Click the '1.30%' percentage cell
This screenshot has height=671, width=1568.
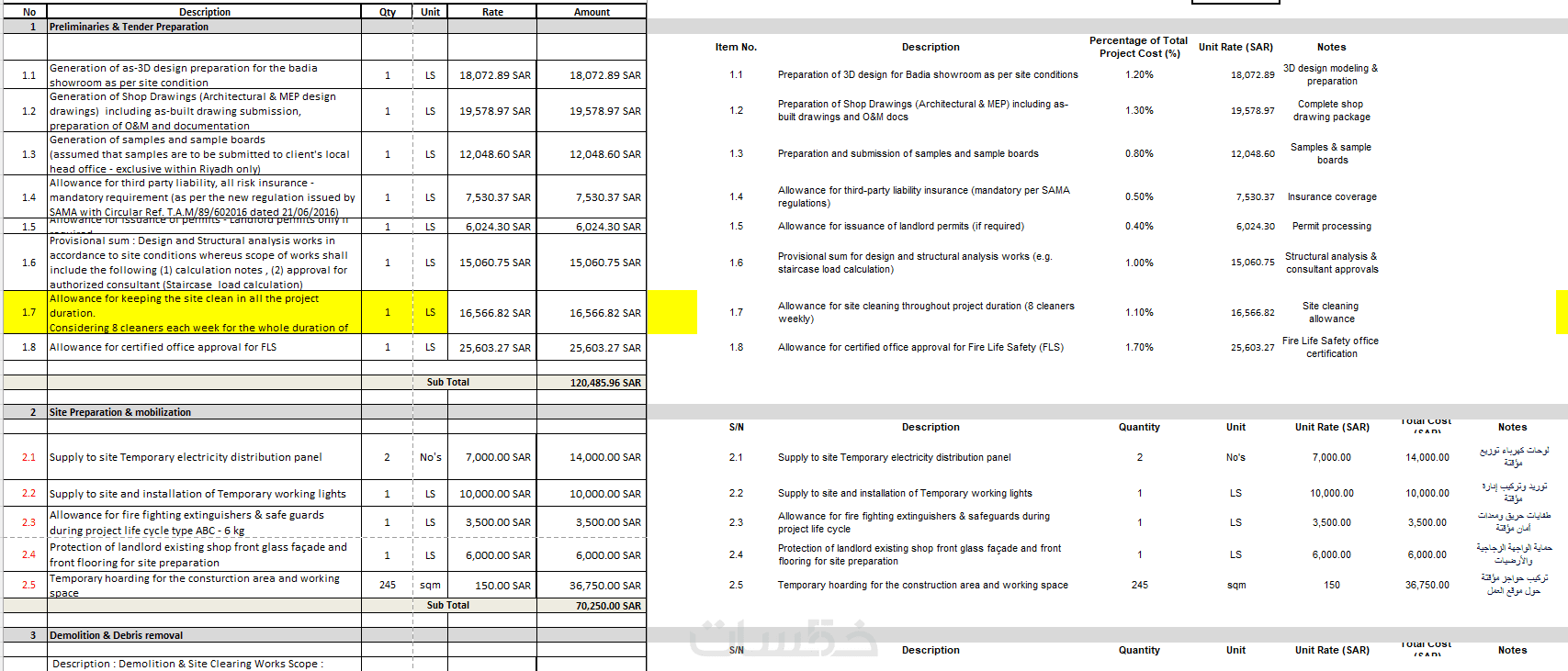coord(1139,110)
